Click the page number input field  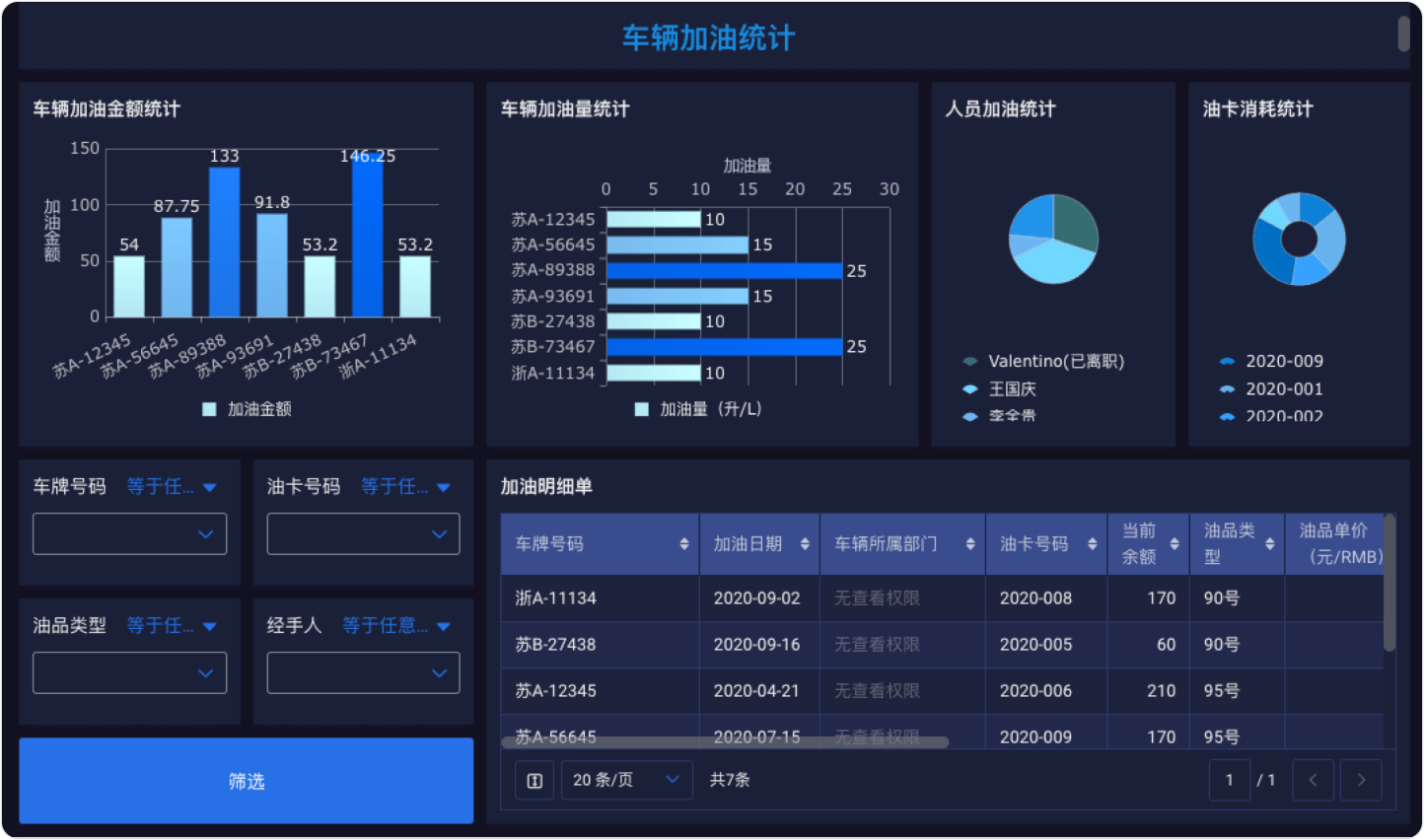[x=1229, y=780]
